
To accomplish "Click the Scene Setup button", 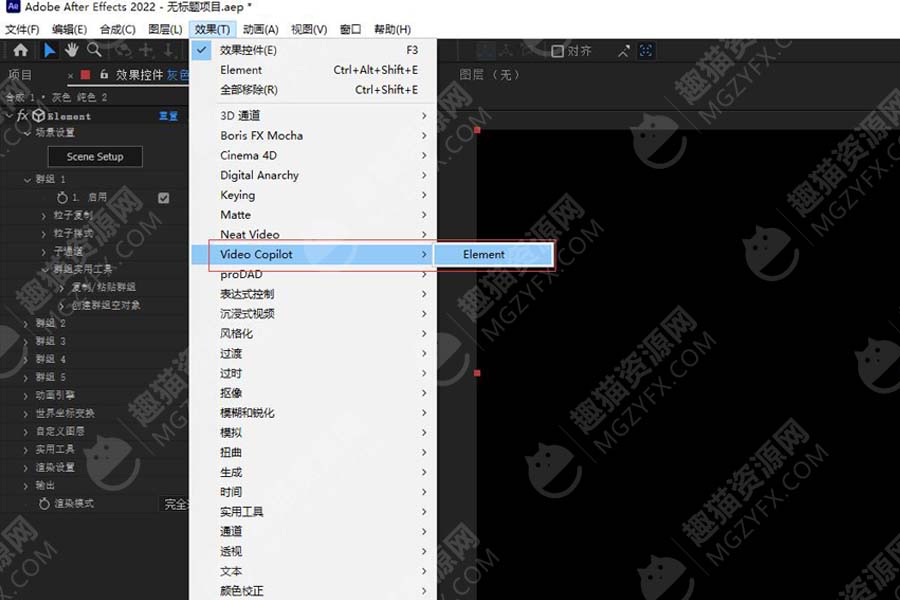I will (95, 157).
